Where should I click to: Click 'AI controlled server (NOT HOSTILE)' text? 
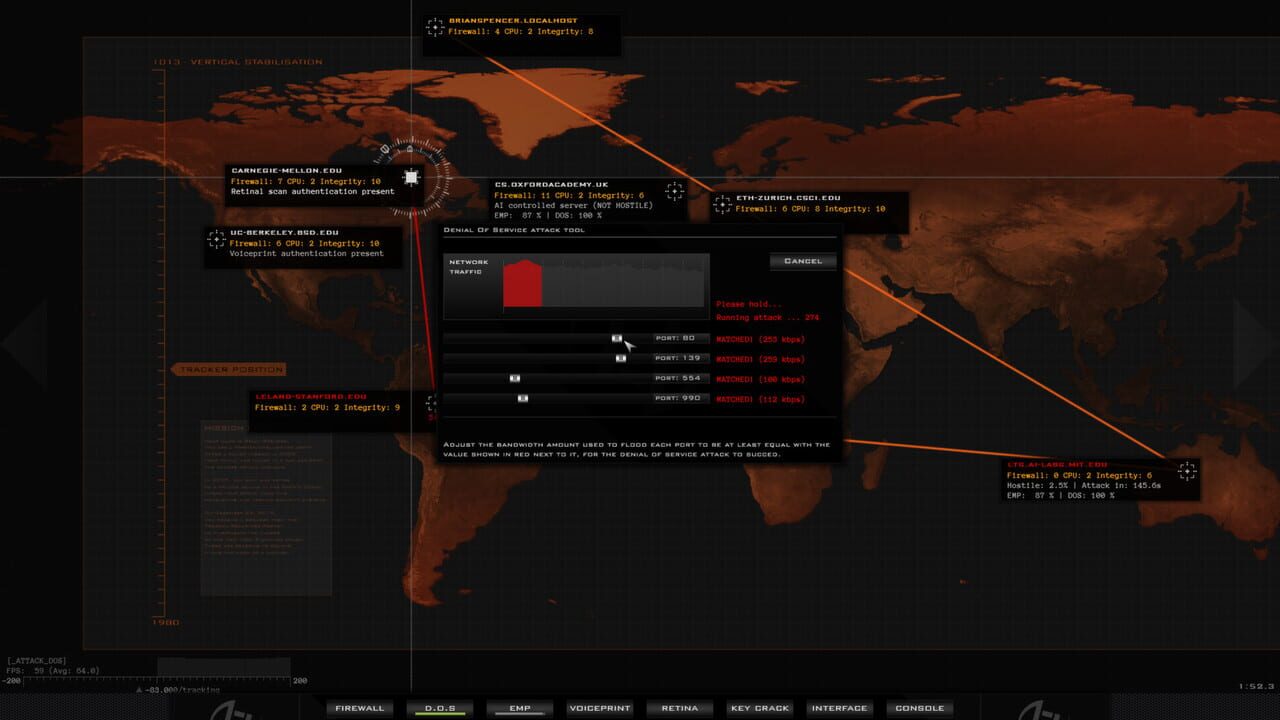coord(573,205)
